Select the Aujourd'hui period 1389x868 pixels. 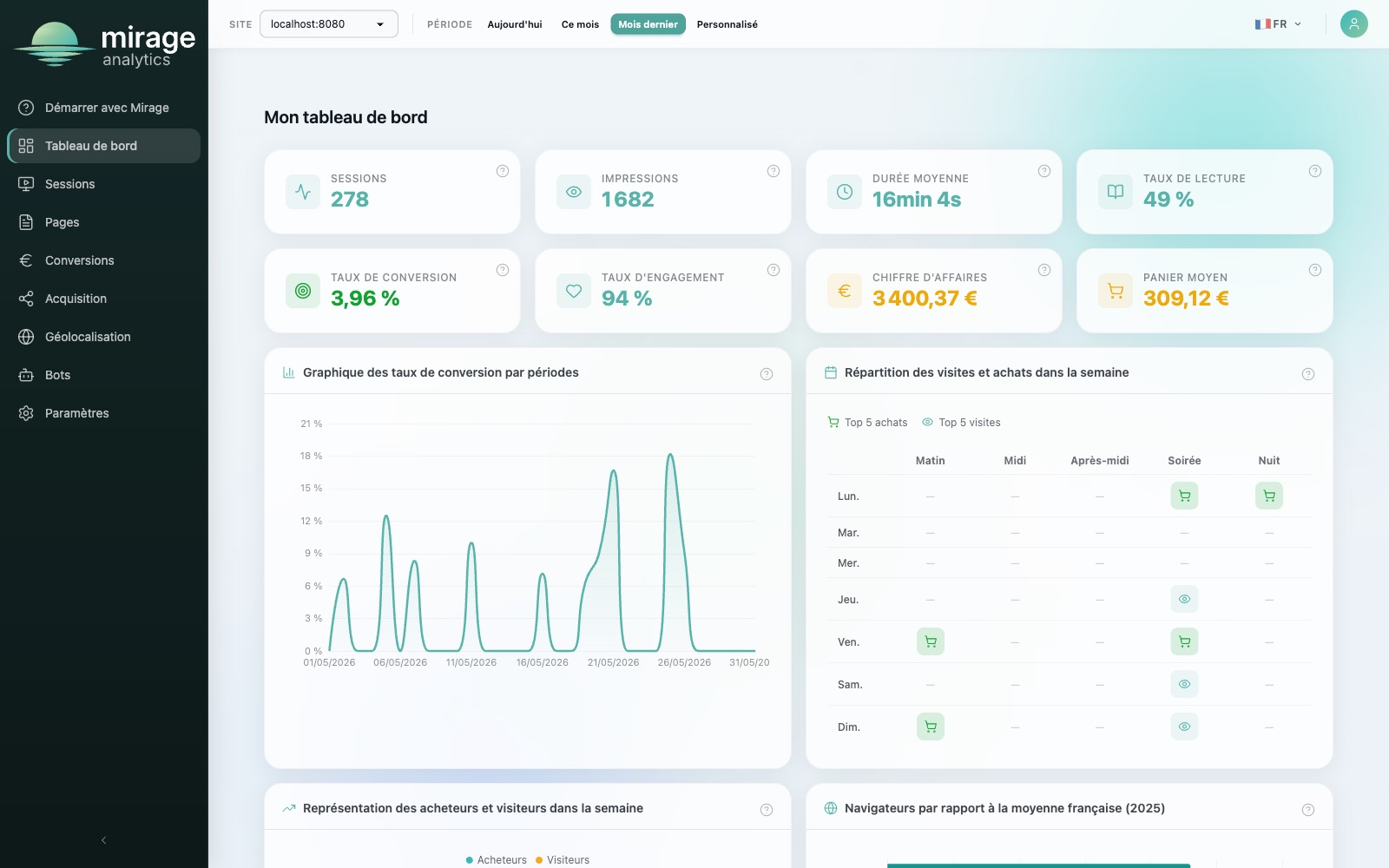click(x=515, y=24)
